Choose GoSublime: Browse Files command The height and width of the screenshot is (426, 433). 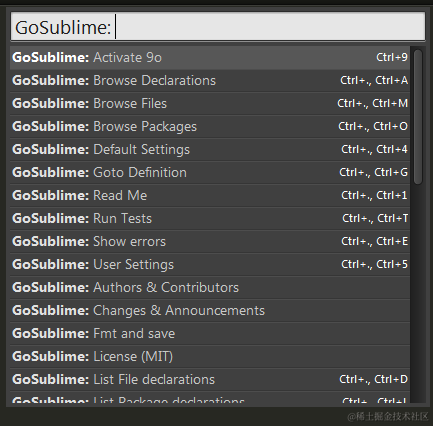click(x=210, y=104)
